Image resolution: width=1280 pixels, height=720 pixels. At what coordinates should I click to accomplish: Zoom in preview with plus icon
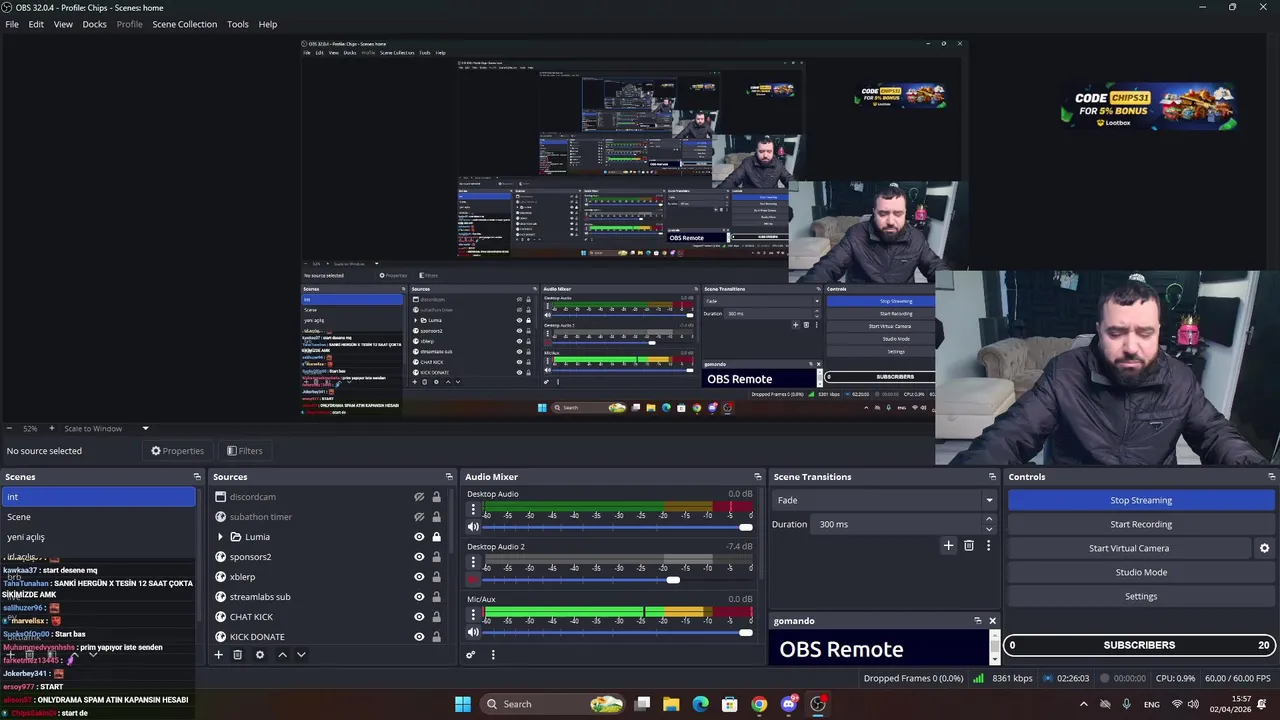click(x=52, y=428)
